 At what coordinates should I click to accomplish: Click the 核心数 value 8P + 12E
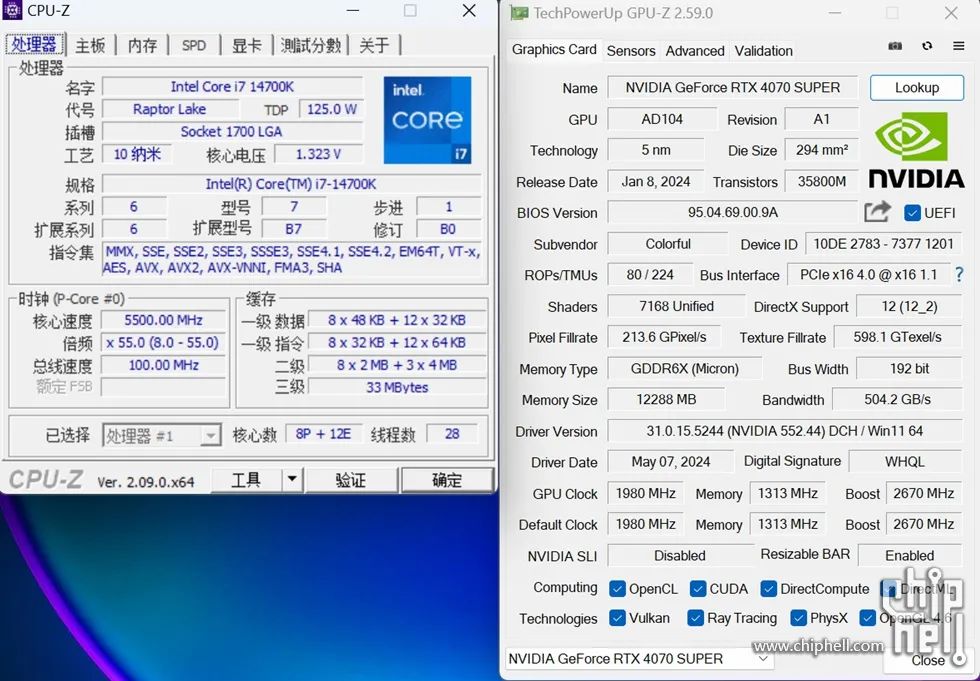coord(323,434)
